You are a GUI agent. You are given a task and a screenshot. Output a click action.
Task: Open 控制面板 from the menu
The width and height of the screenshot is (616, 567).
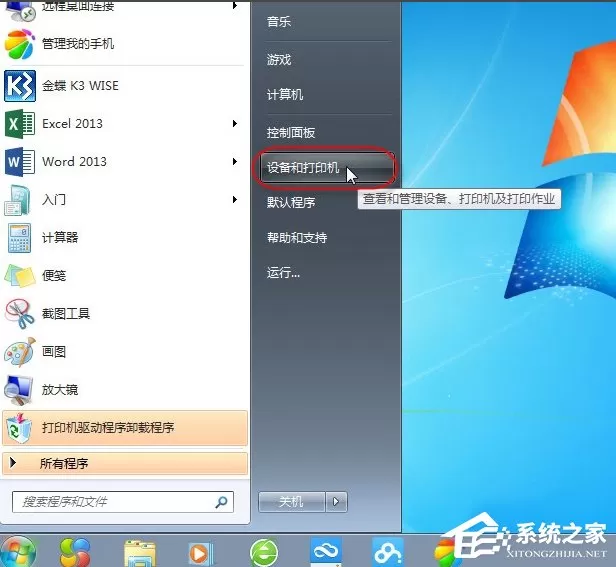click(x=291, y=133)
